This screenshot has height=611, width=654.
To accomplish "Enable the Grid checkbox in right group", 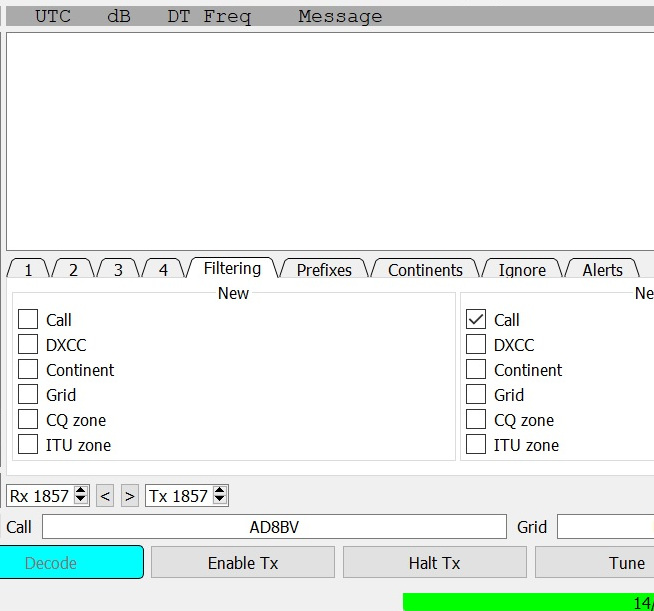I will click(476, 395).
